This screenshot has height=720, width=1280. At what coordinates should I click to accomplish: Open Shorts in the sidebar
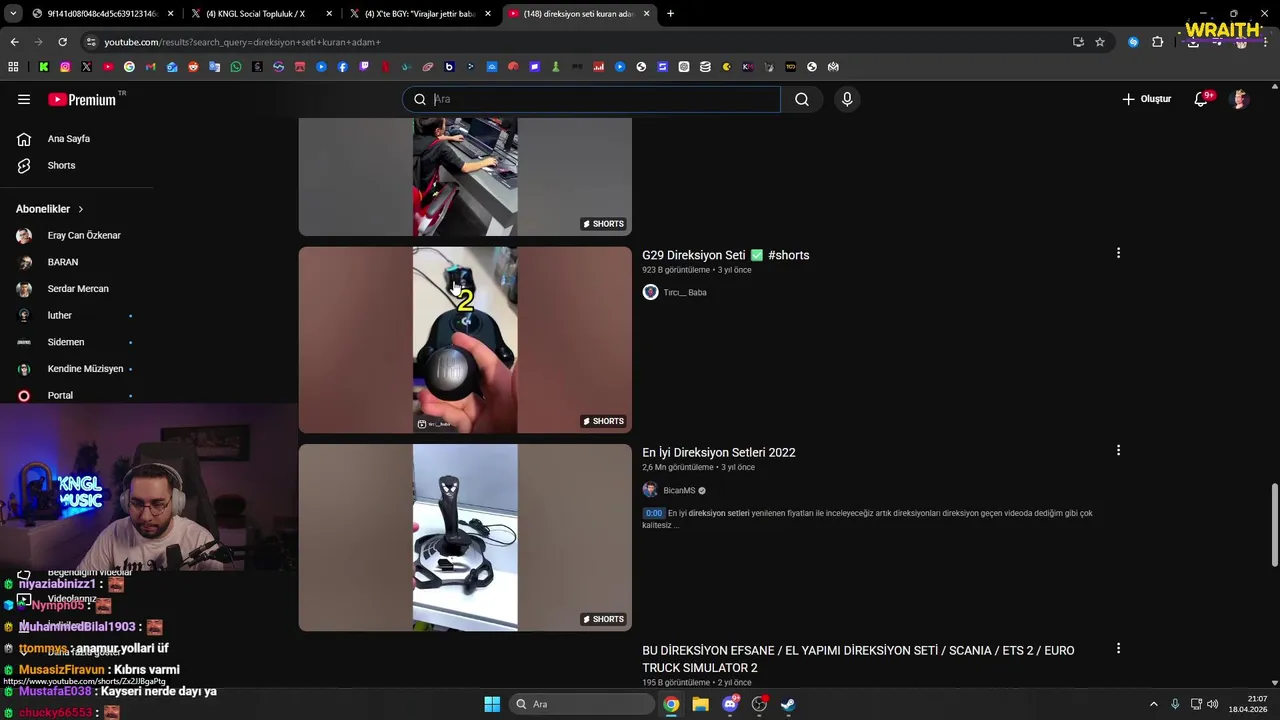pyautogui.click(x=61, y=165)
